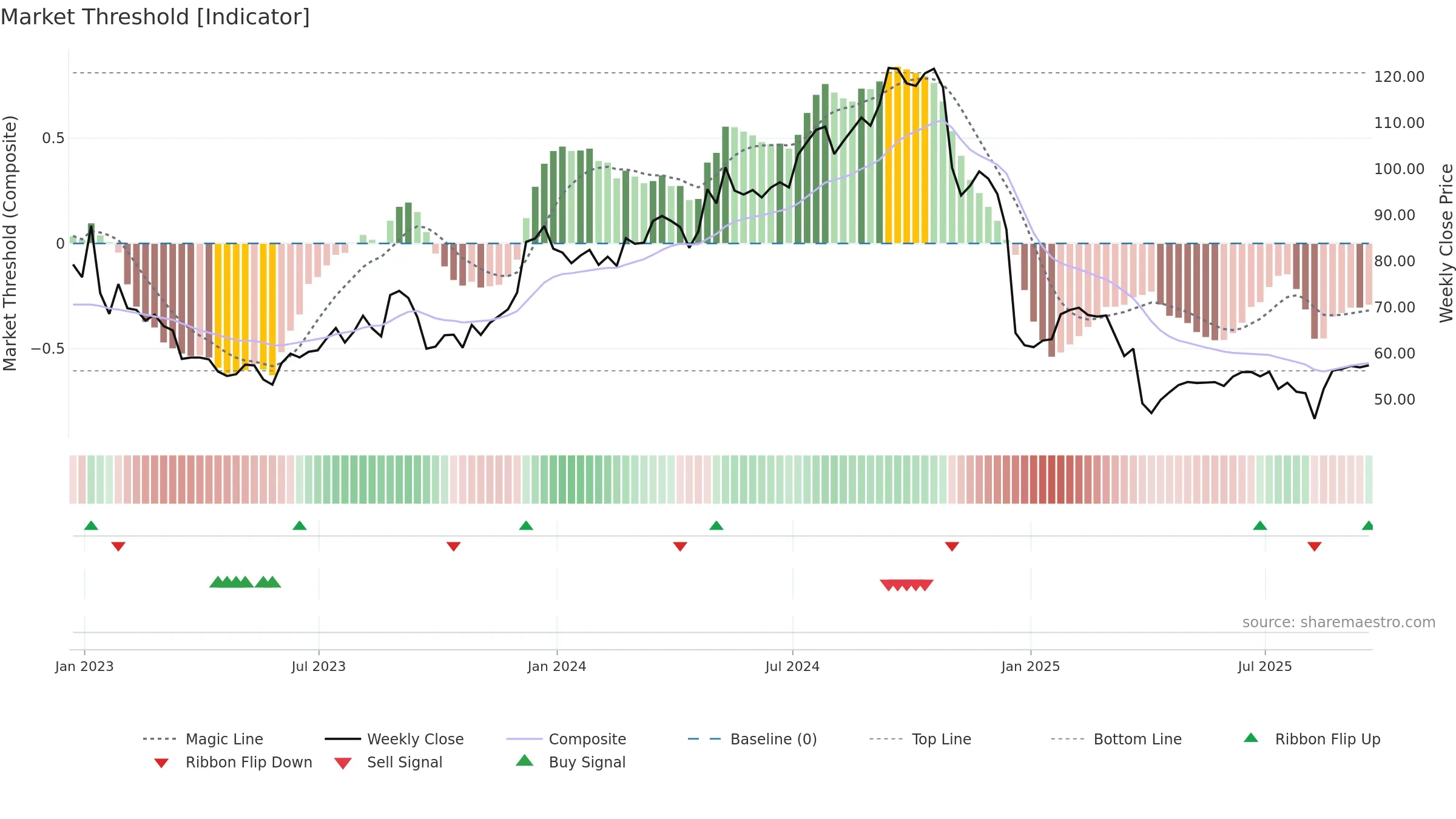Click the ribbon flip up marker before Jul 2023
Screen dimensions: 1456x819
300,525
